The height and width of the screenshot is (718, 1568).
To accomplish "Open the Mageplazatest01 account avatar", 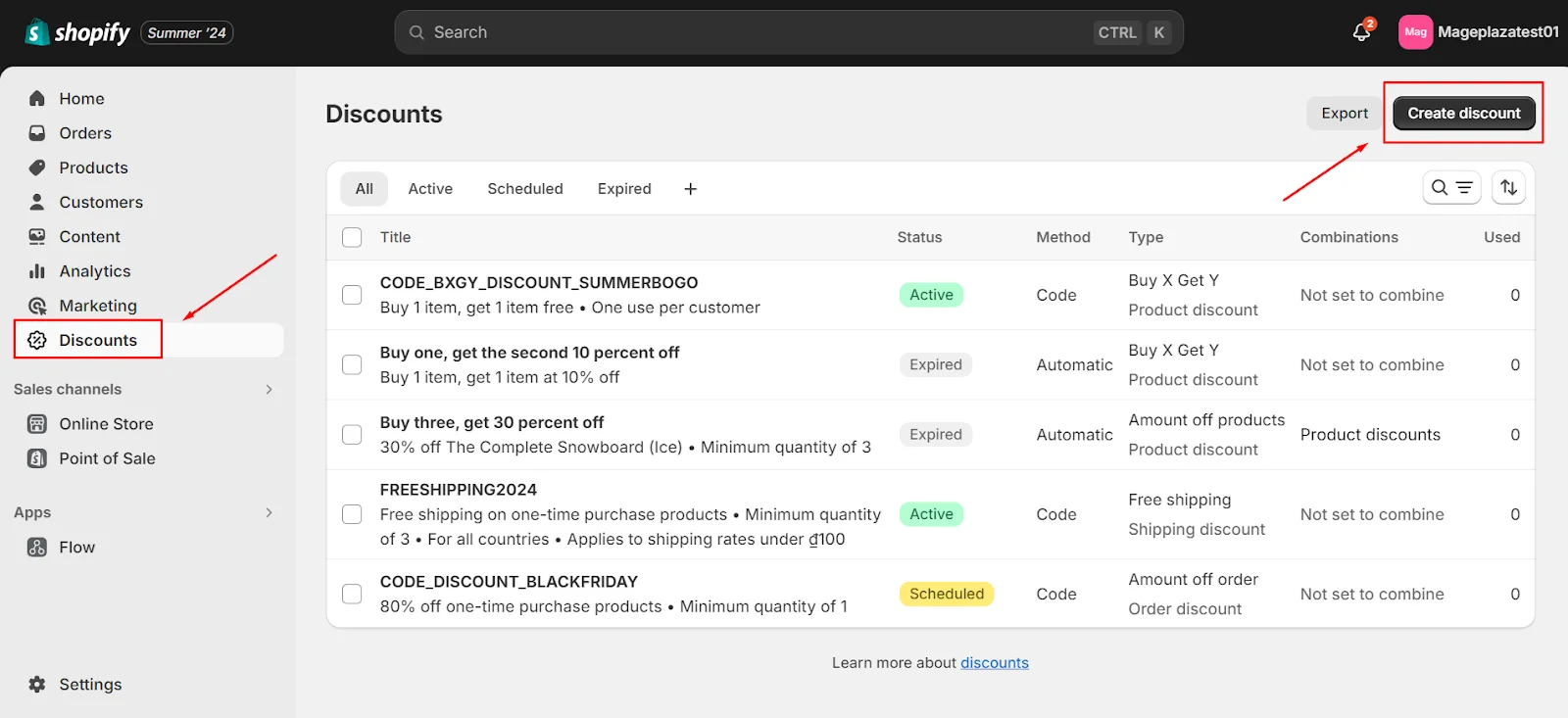I will pos(1415,32).
